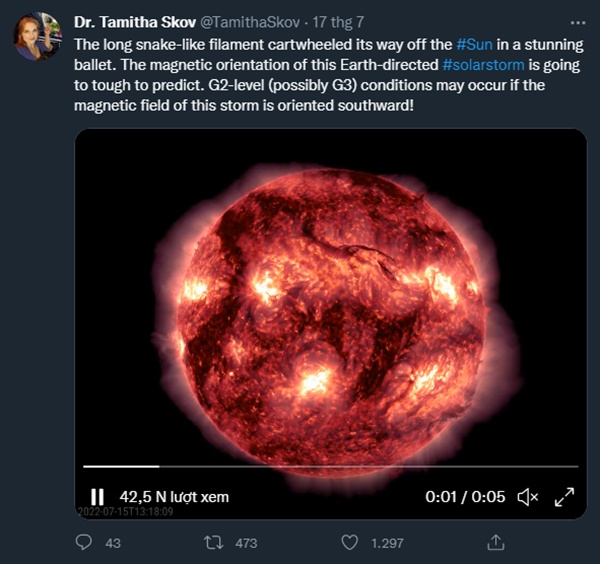
Task: Unmute the video sound speaker icon
Action: point(529,497)
